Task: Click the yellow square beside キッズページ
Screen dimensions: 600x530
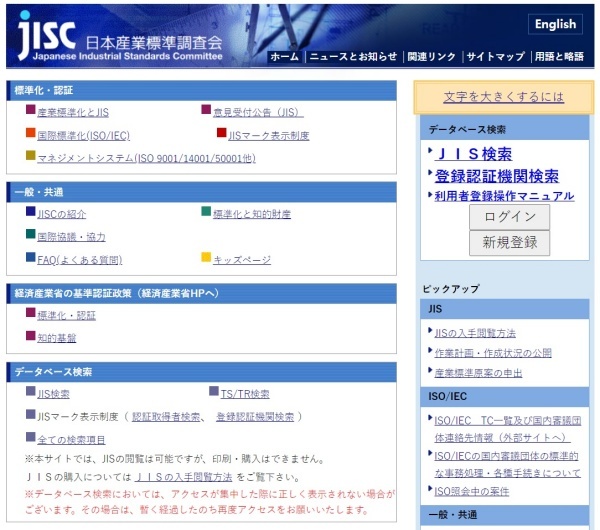Action: coord(206,258)
